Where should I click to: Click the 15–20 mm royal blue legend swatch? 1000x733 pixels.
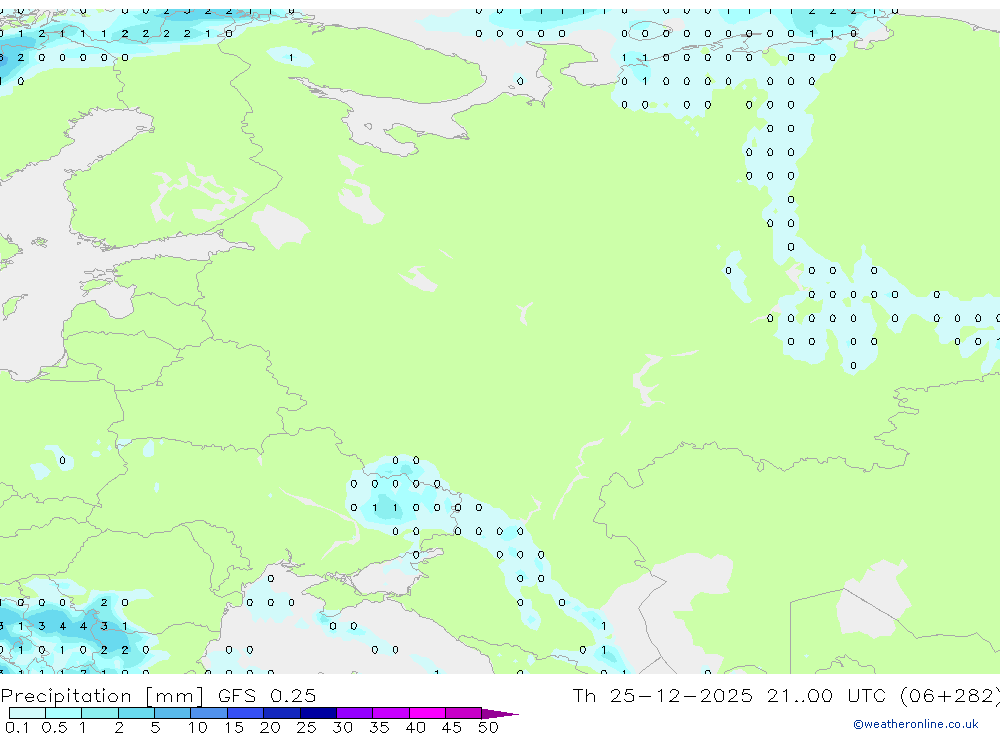(246, 713)
